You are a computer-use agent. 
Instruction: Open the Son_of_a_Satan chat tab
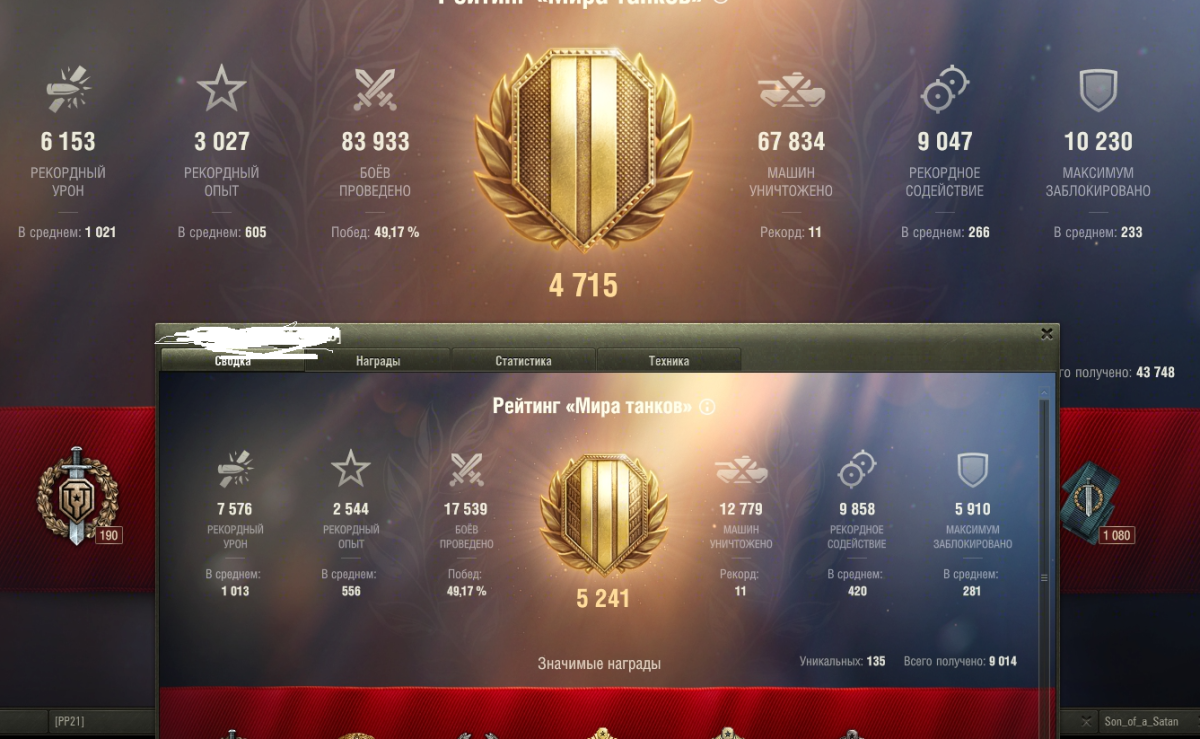[1141, 721]
